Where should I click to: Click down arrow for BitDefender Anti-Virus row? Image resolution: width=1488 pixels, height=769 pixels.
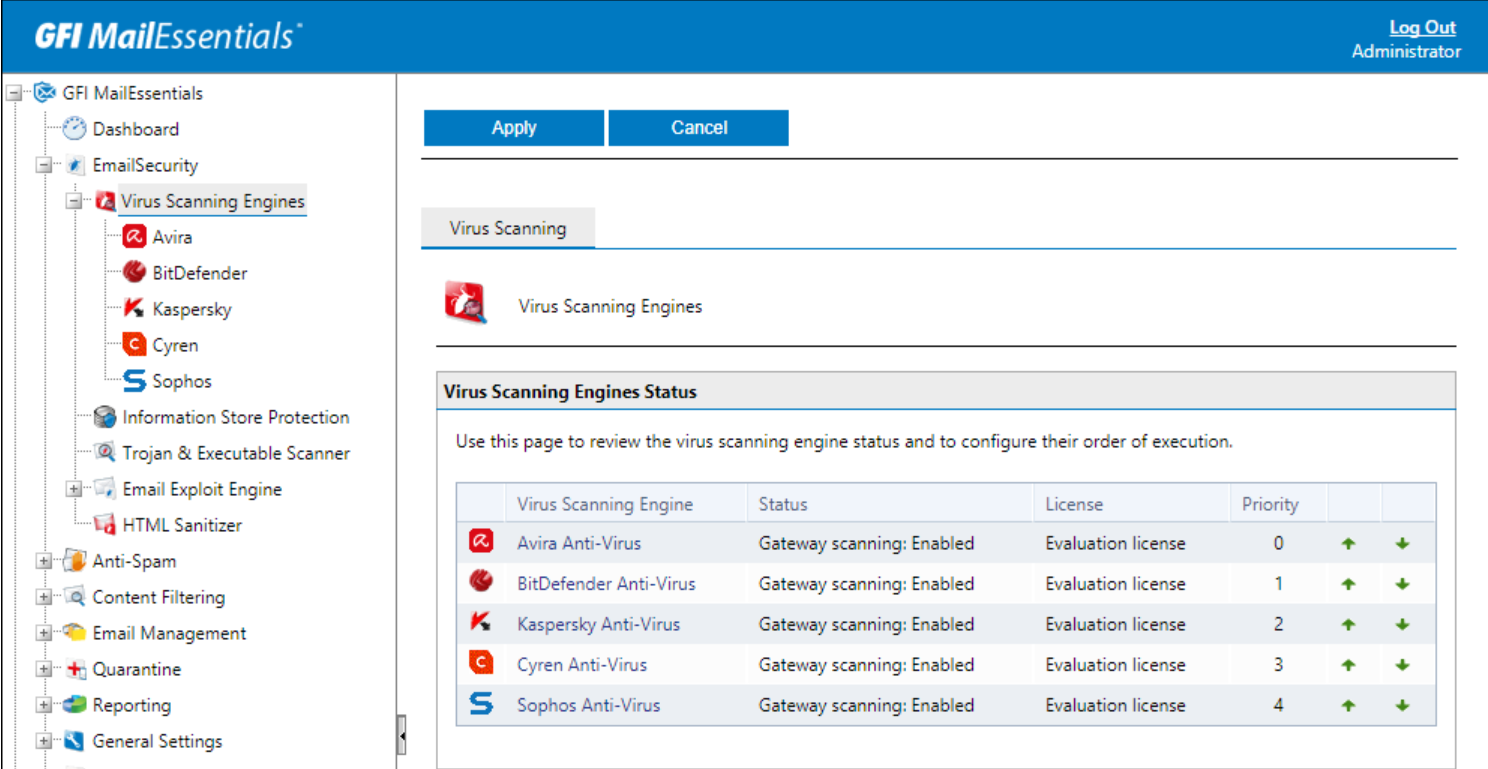[1402, 584]
